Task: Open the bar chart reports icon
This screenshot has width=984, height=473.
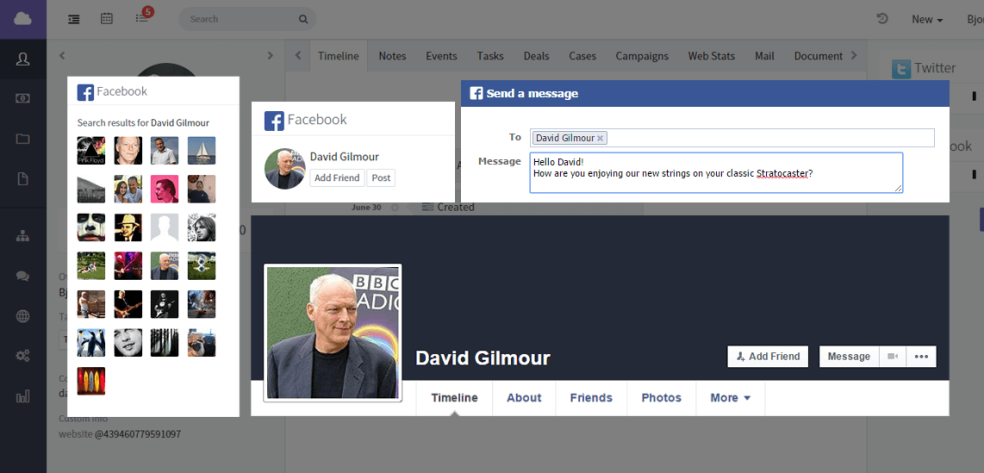Action: point(22,396)
